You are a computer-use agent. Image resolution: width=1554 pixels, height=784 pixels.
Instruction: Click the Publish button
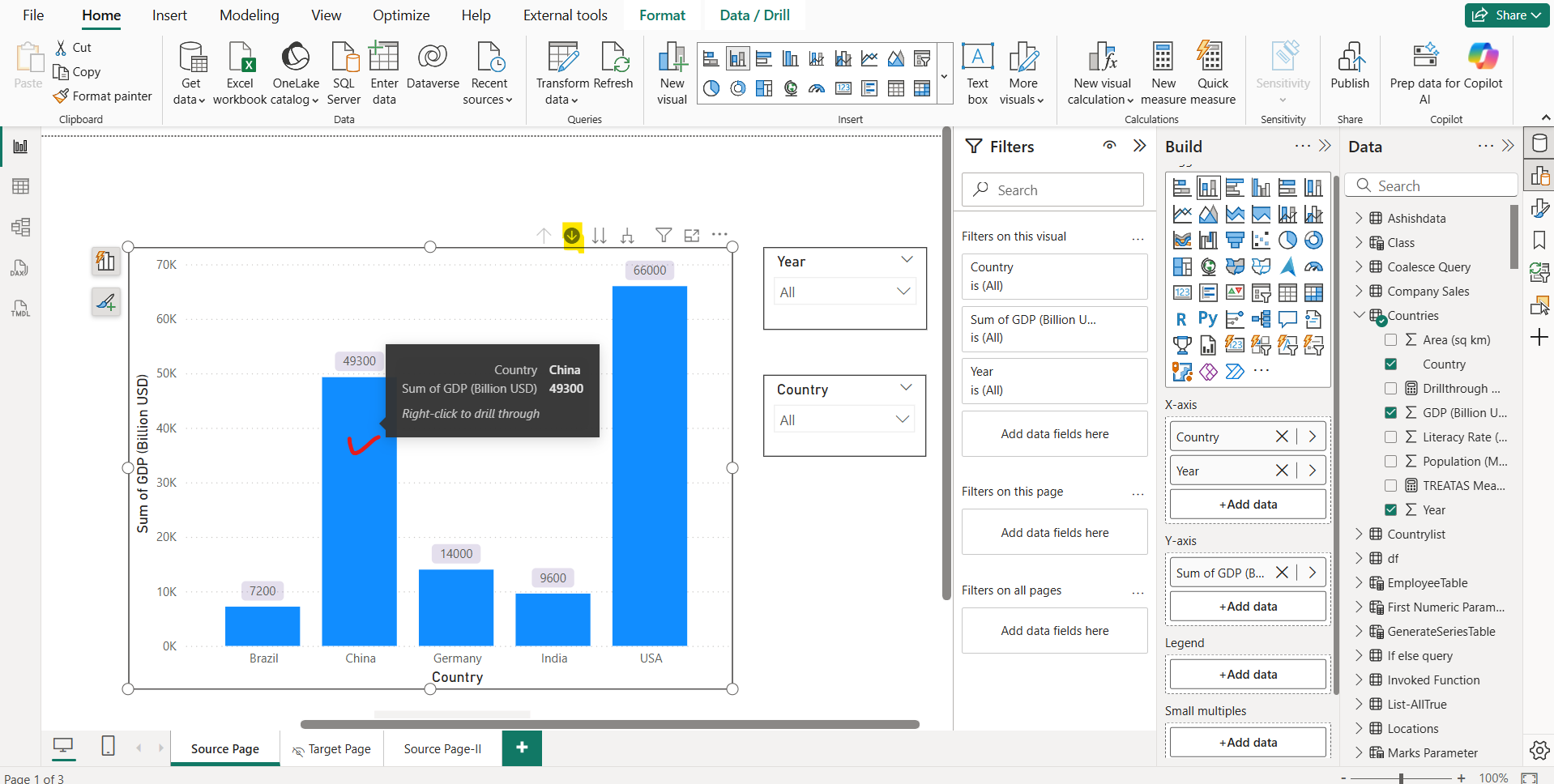click(x=1350, y=71)
